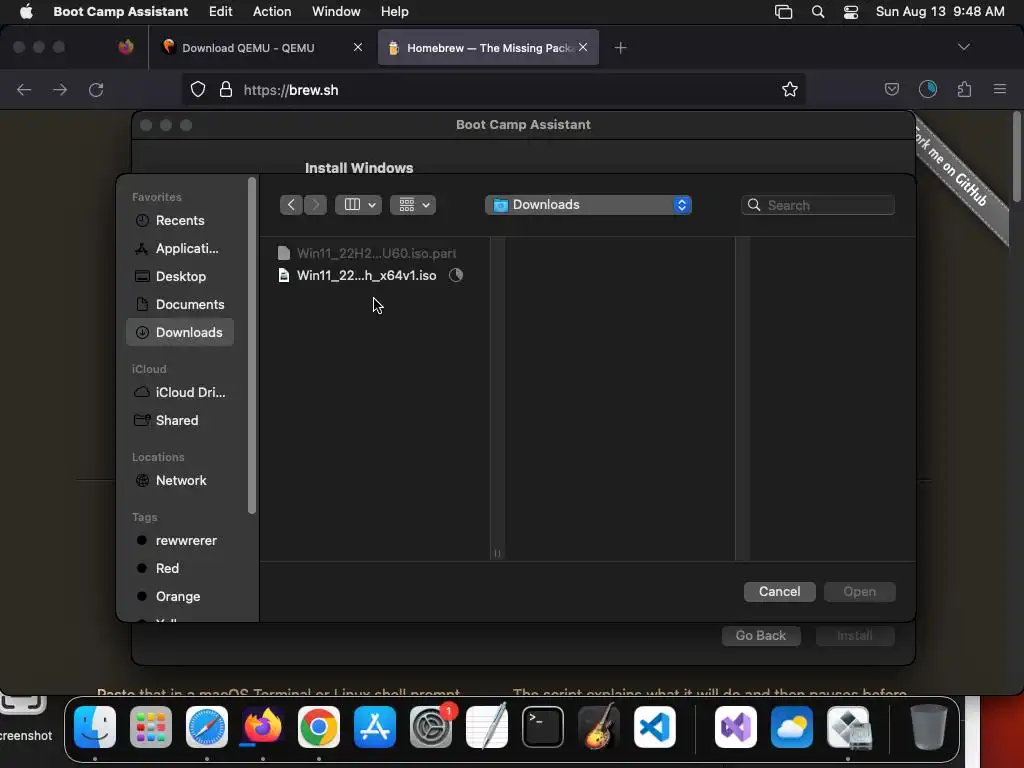
Task: Open the Documents folder in the sidebar
Action: [180, 305]
